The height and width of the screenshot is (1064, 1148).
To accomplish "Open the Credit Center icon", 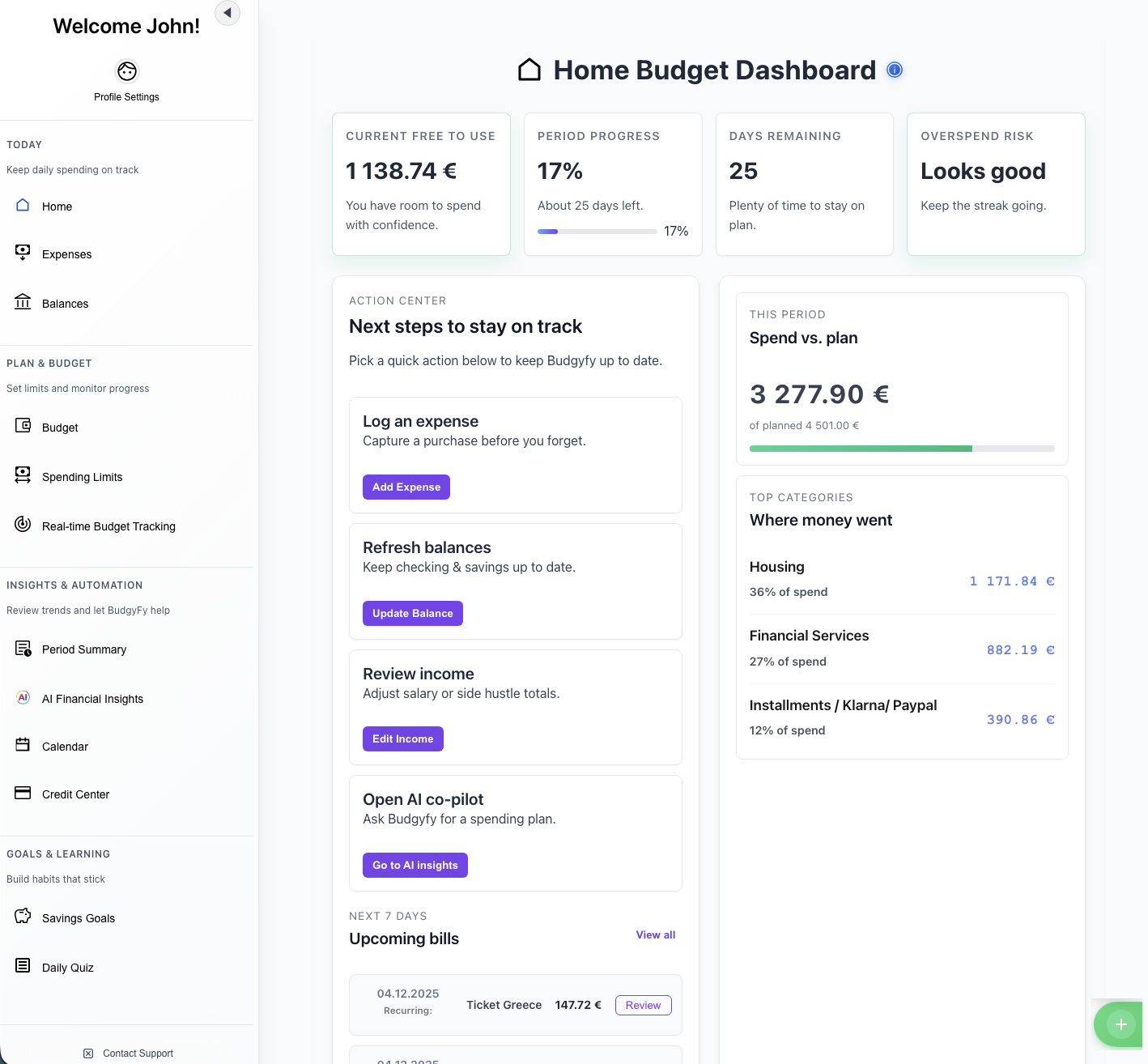I will tap(23, 794).
